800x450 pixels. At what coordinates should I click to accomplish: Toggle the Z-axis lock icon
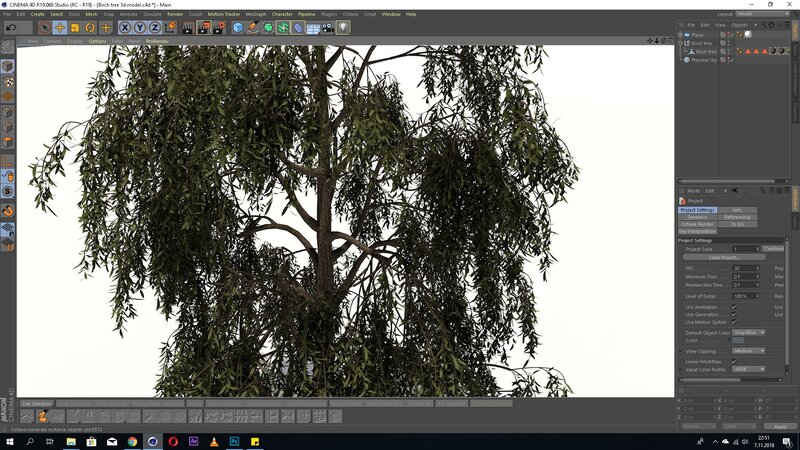155,28
